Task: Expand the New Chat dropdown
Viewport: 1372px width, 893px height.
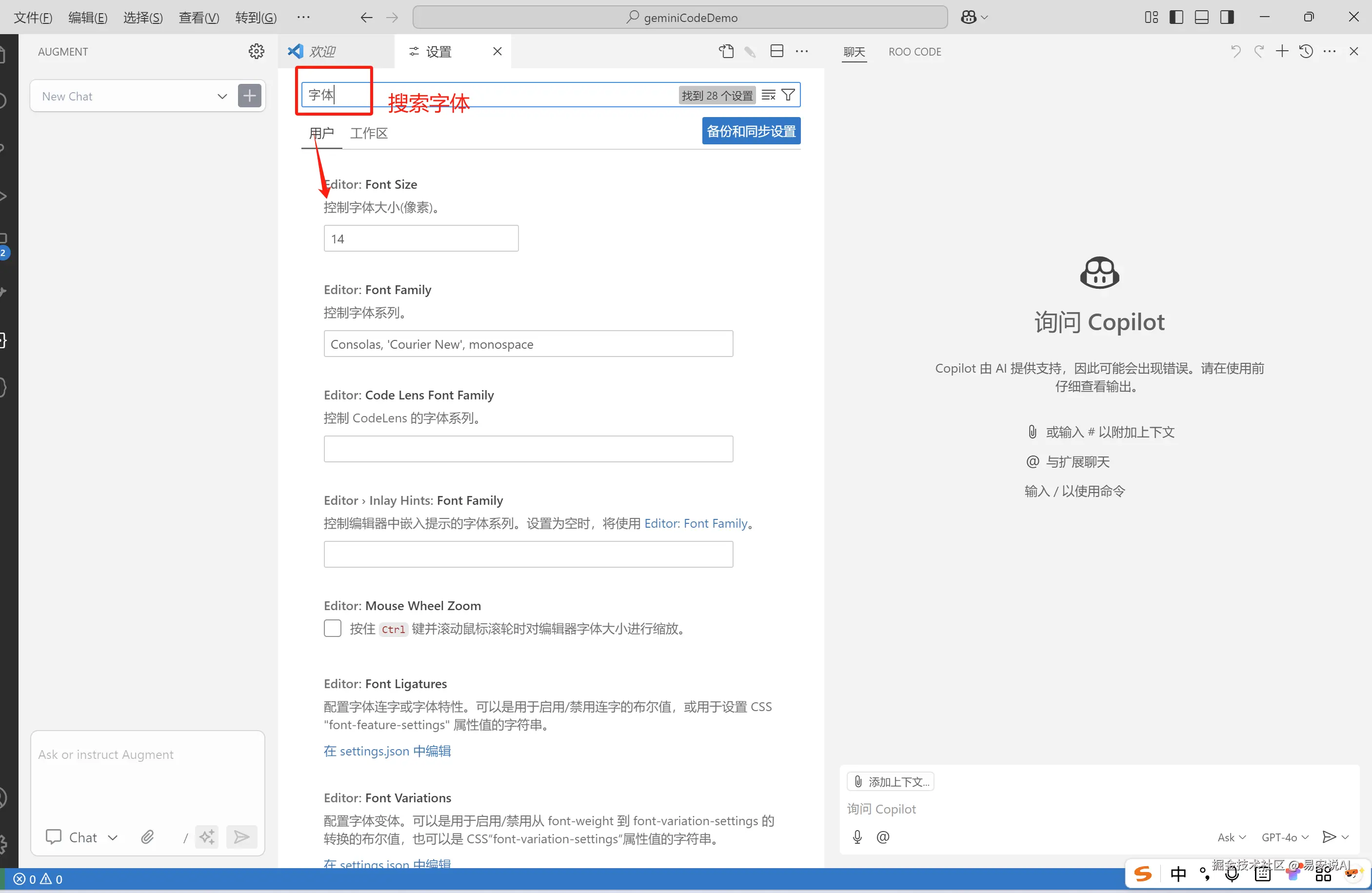Action: click(222, 96)
